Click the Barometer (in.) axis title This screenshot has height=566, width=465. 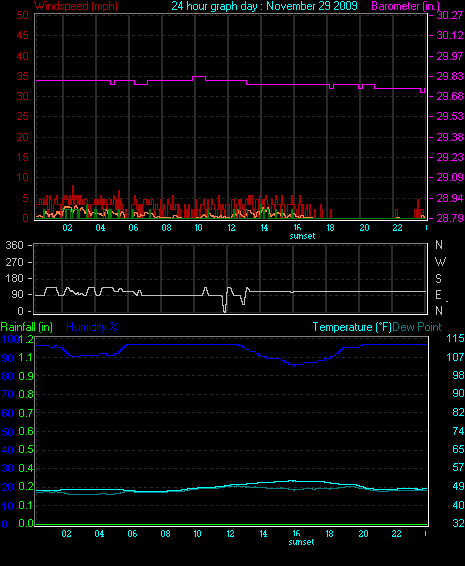406,6
